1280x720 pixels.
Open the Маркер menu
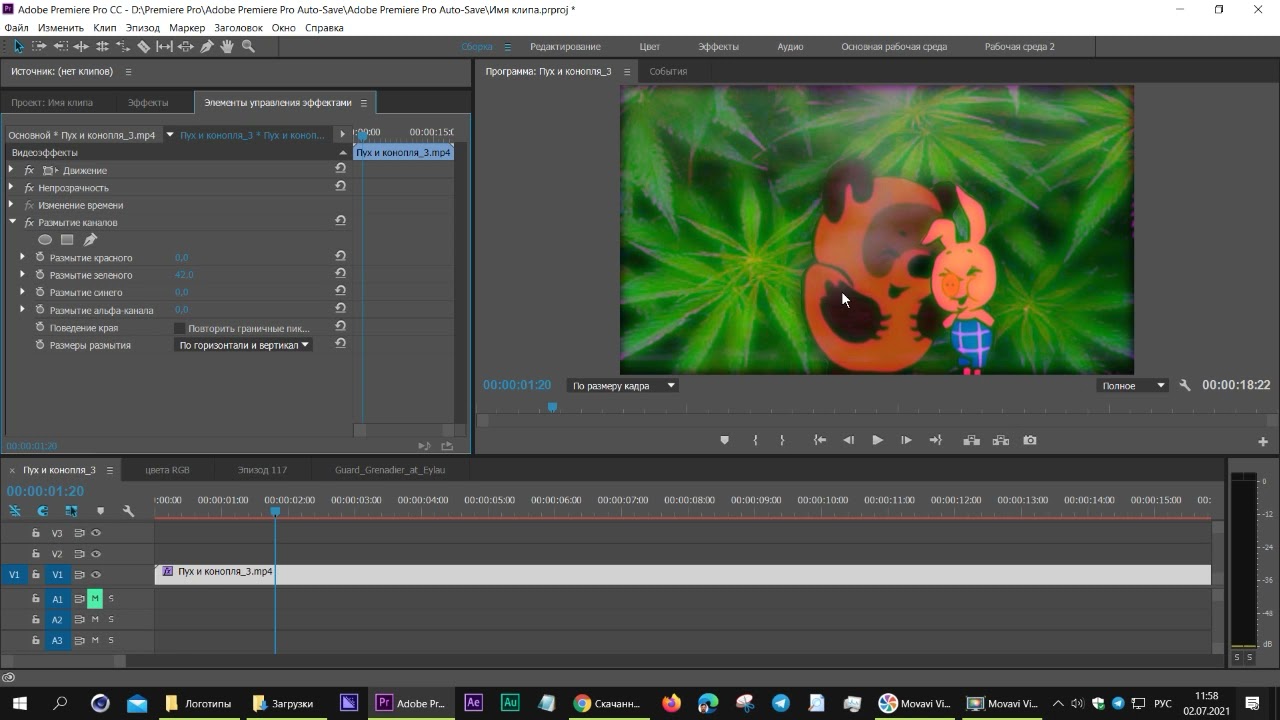187,28
